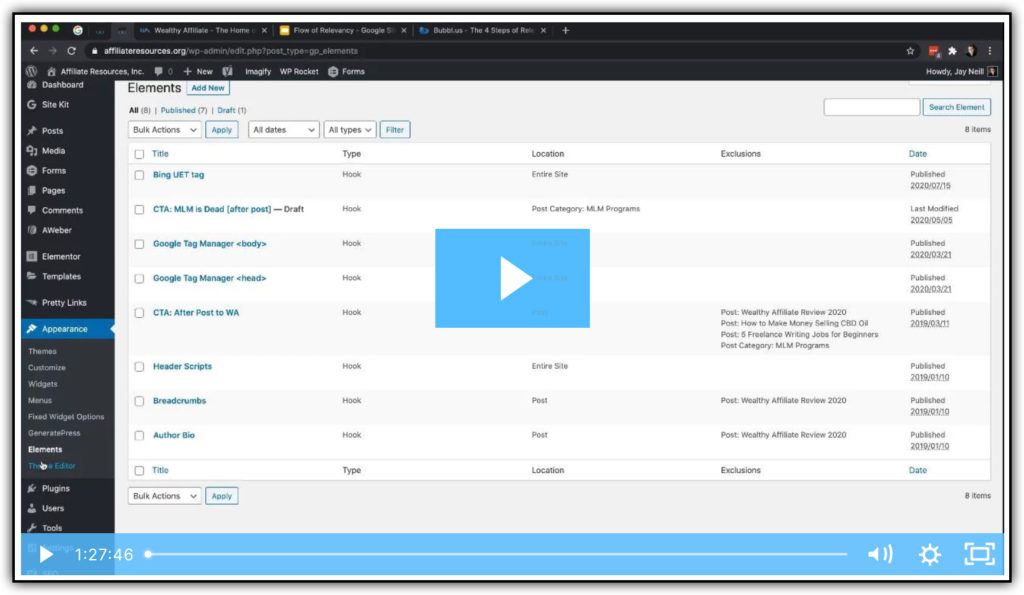Go back with browser back arrow
The width and height of the screenshot is (1024, 595).
pos(34,51)
